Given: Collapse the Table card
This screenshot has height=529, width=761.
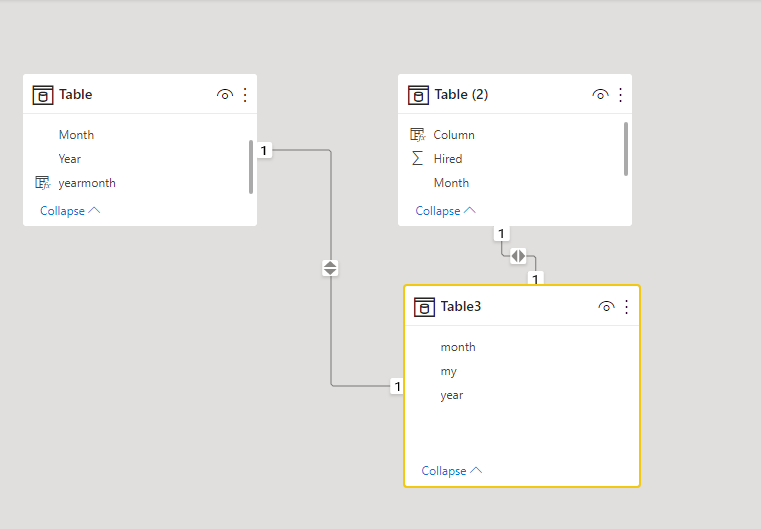Looking at the screenshot, I should click(x=70, y=211).
